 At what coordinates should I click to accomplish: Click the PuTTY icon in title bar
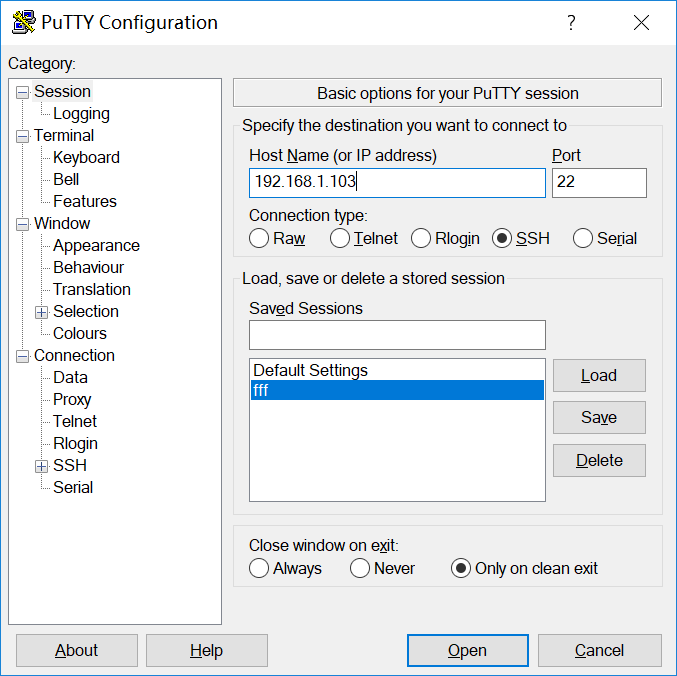pyautogui.click(x=24, y=22)
